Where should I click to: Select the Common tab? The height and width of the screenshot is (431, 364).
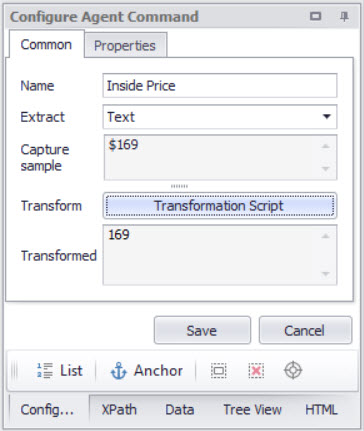pos(46,44)
